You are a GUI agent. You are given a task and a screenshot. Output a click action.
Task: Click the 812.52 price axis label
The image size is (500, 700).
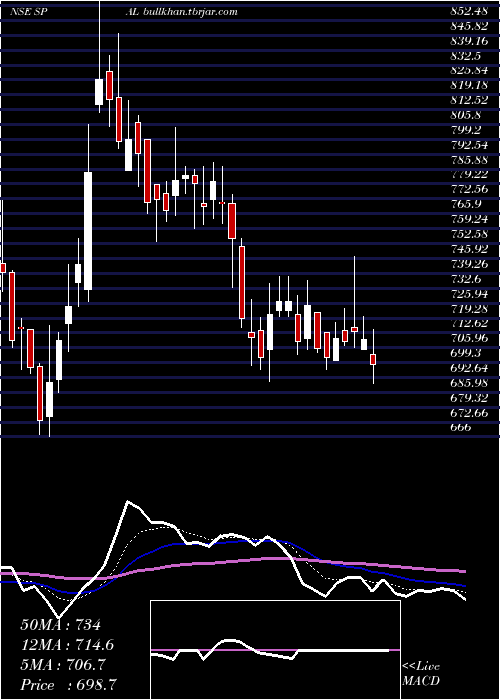[x=468, y=100]
